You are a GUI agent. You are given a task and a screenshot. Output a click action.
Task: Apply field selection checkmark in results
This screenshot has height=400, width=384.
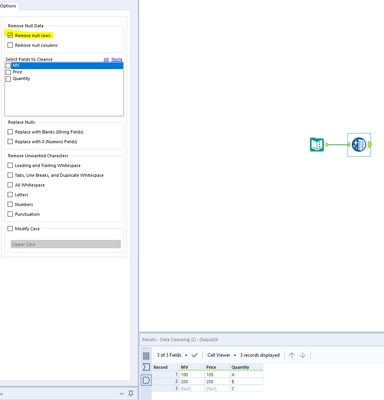point(195,355)
